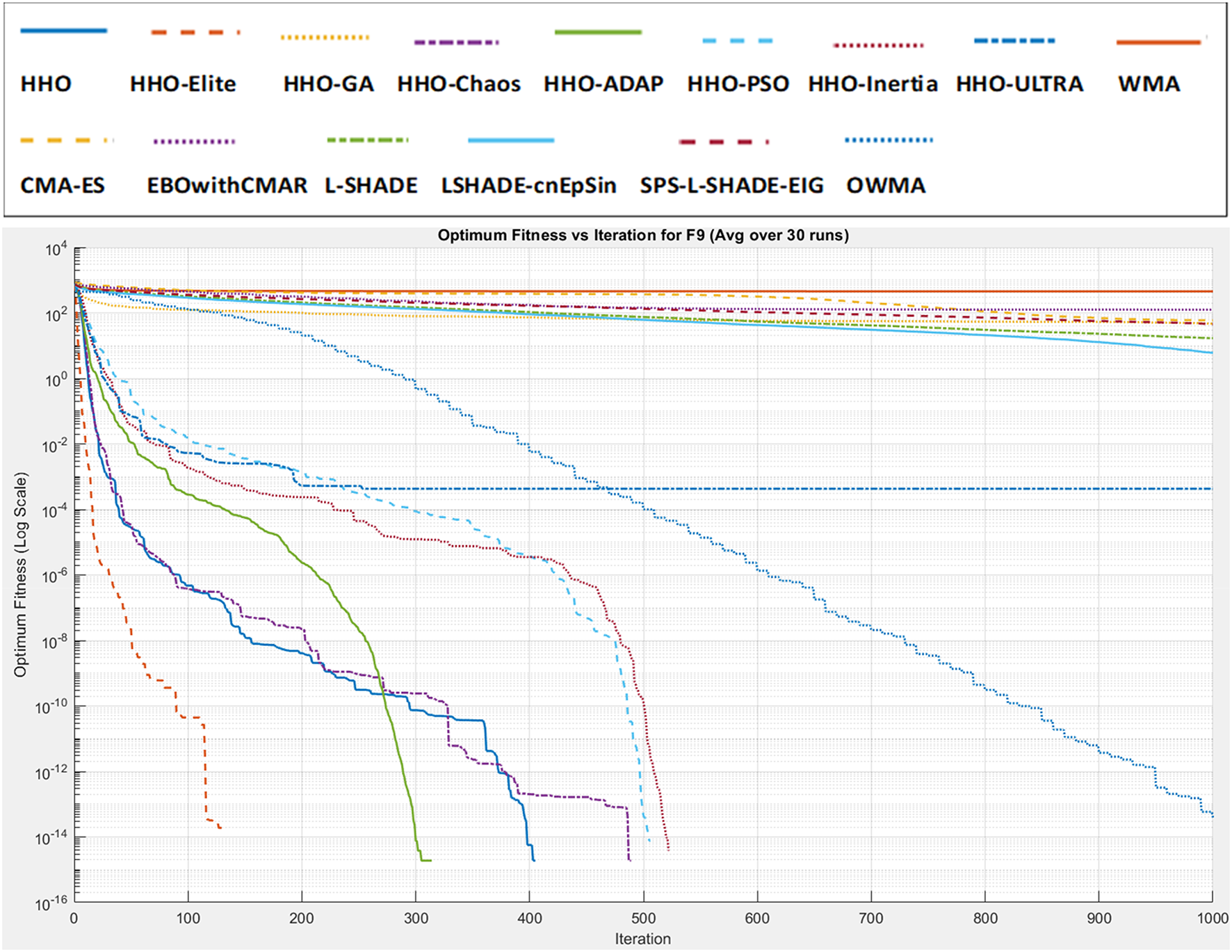This screenshot has height=952, width=1232.
Task: Select the SPS-L-SHADE-EIG legend label
Action: click(731, 186)
